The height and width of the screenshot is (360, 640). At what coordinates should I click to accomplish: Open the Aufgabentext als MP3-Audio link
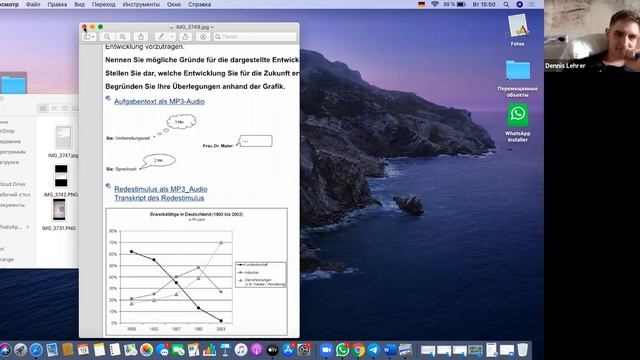point(159,101)
